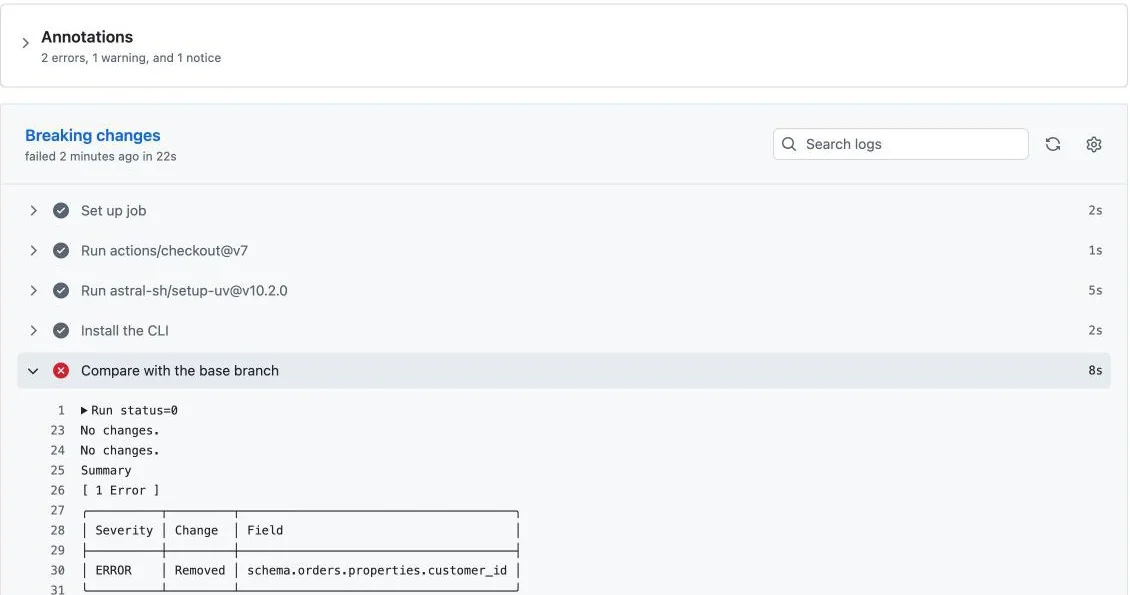Click the 'failed 2 minutes ago in 22s' text
This screenshot has width=1130, height=595.
pyautogui.click(x=101, y=156)
